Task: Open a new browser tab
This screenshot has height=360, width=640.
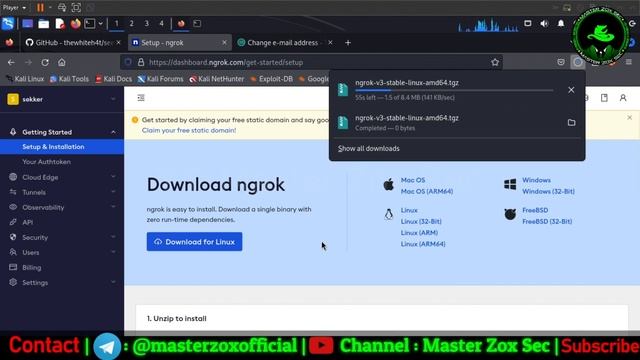Action: (348, 42)
